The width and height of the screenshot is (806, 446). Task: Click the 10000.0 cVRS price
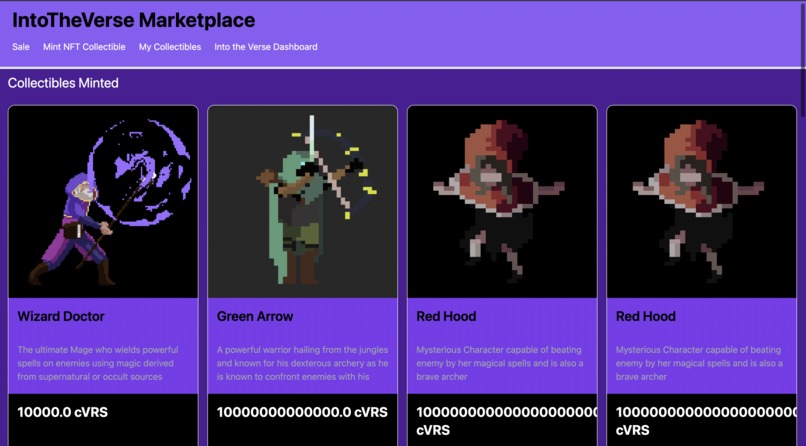pyautogui.click(x=63, y=413)
